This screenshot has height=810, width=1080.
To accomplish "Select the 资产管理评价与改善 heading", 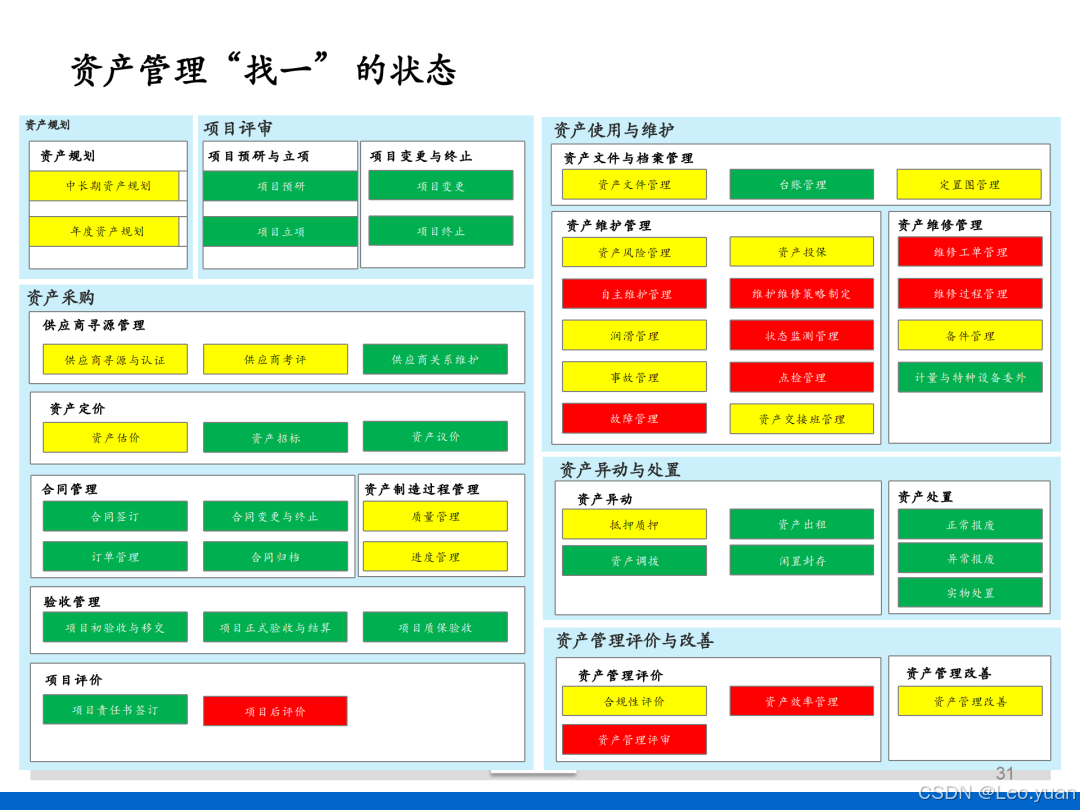I will tap(635, 641).
